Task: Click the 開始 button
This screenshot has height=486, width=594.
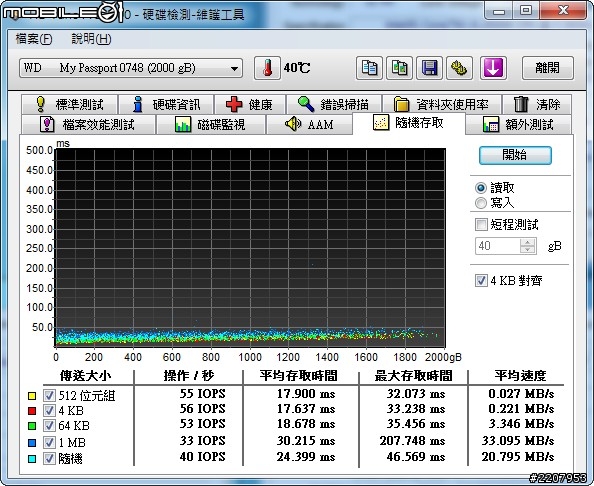Action: pos(515,155)
